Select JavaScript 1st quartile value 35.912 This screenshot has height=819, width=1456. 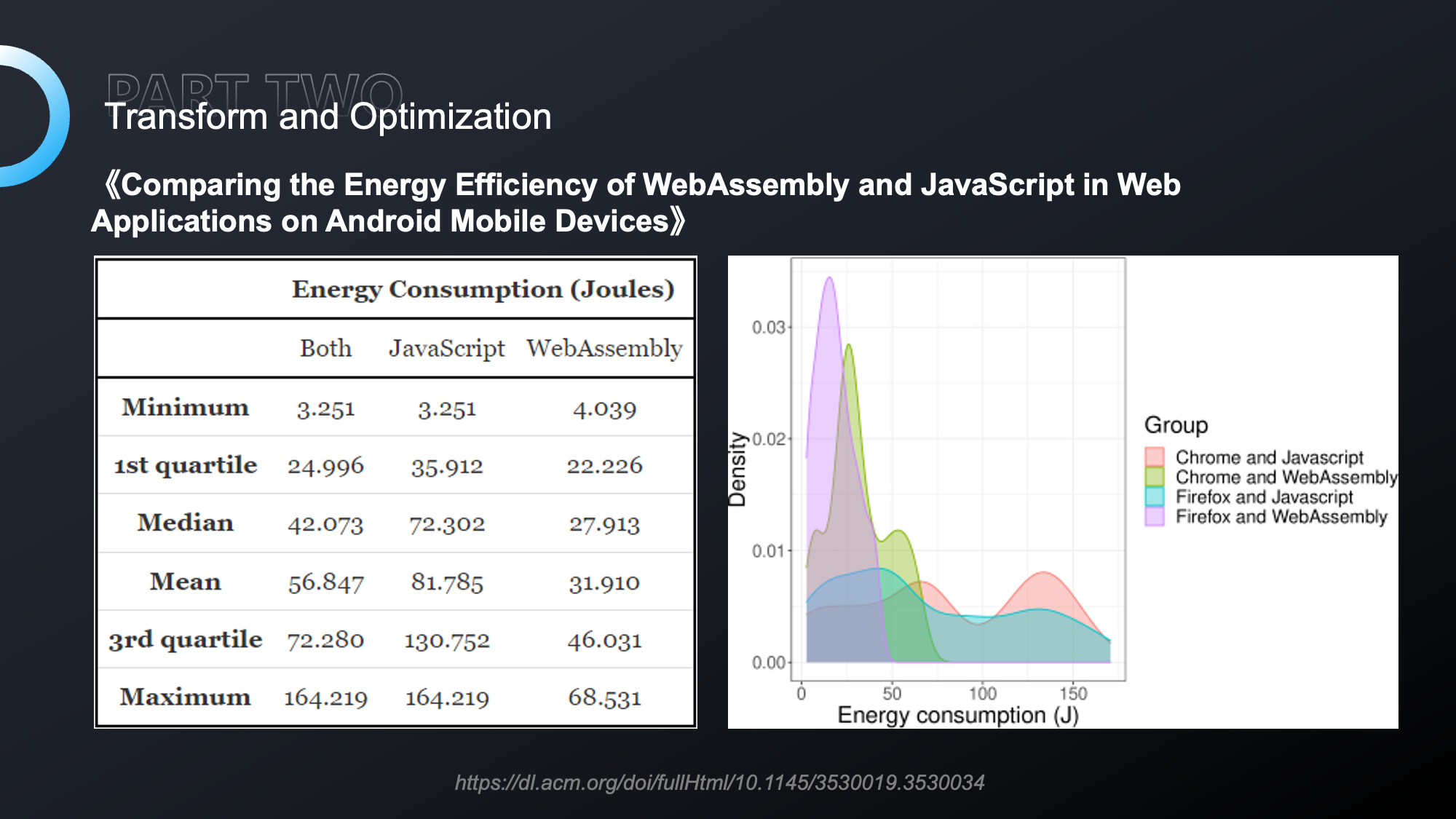tap(446, 466)
